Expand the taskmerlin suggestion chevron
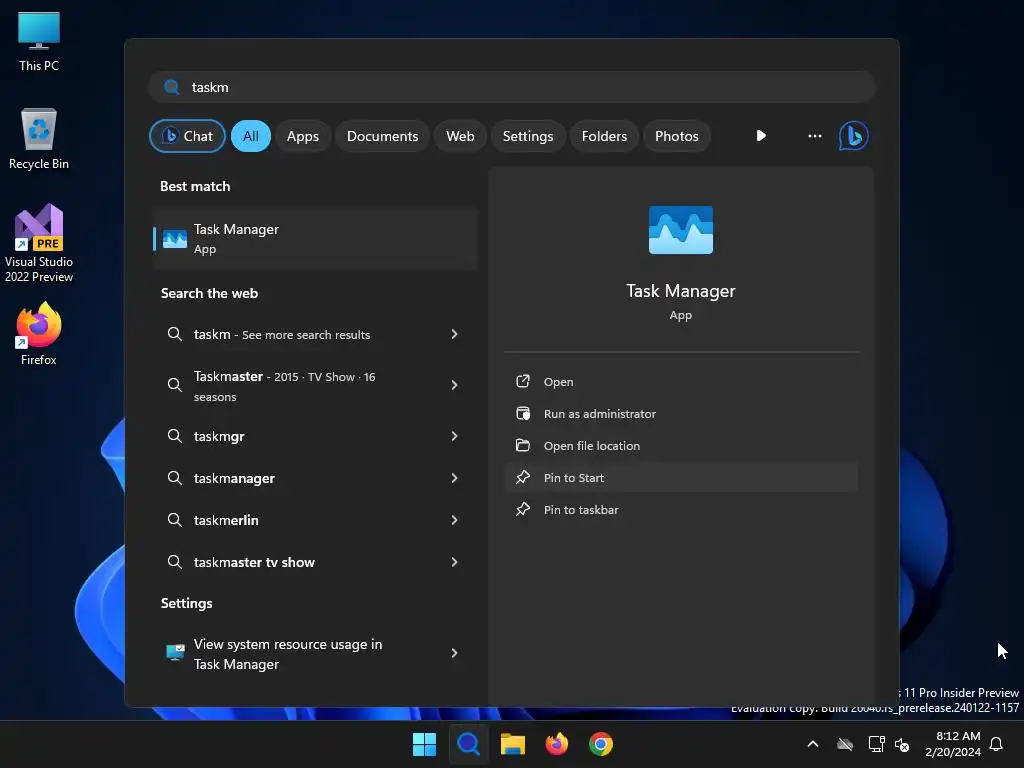The width and height of the screenshot is (1024, 768). (x=455, y=520)
